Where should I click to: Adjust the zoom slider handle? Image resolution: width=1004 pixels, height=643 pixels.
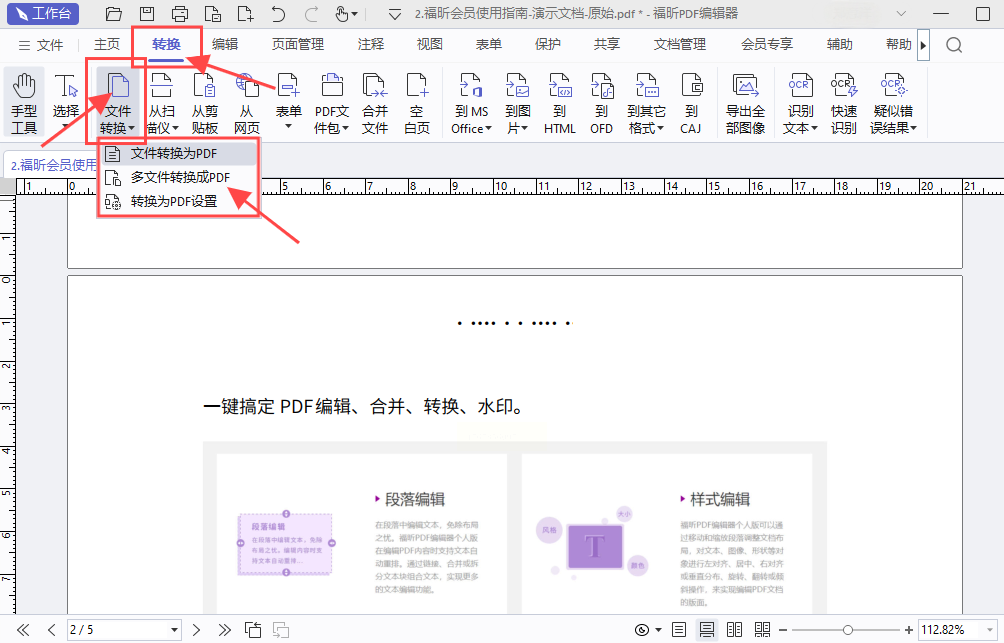tap(848, 630)
